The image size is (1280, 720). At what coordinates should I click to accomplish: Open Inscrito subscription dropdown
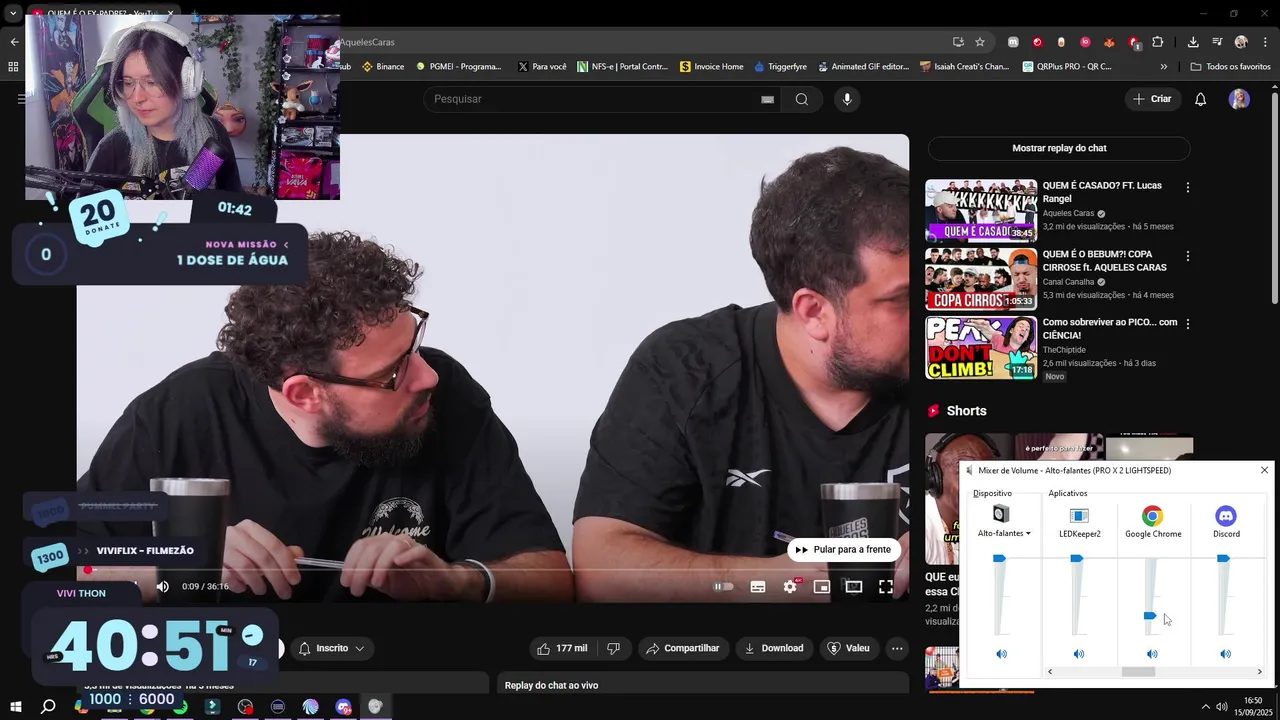[x=331, y=648]
